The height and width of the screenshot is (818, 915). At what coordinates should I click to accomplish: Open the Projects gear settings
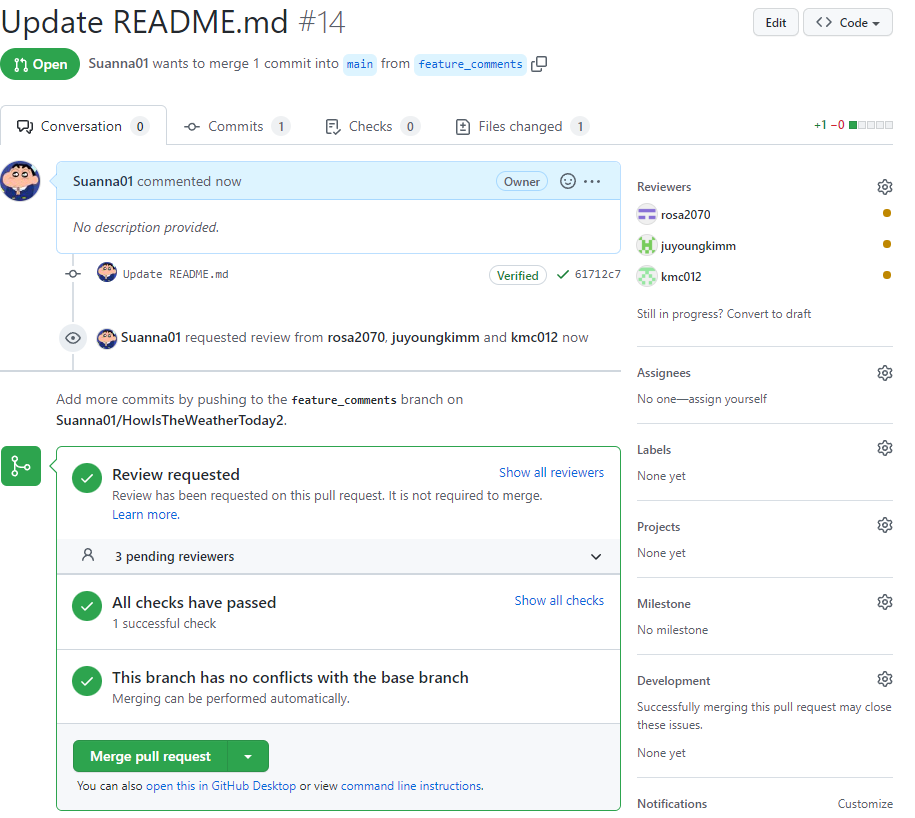coord(885,525)
